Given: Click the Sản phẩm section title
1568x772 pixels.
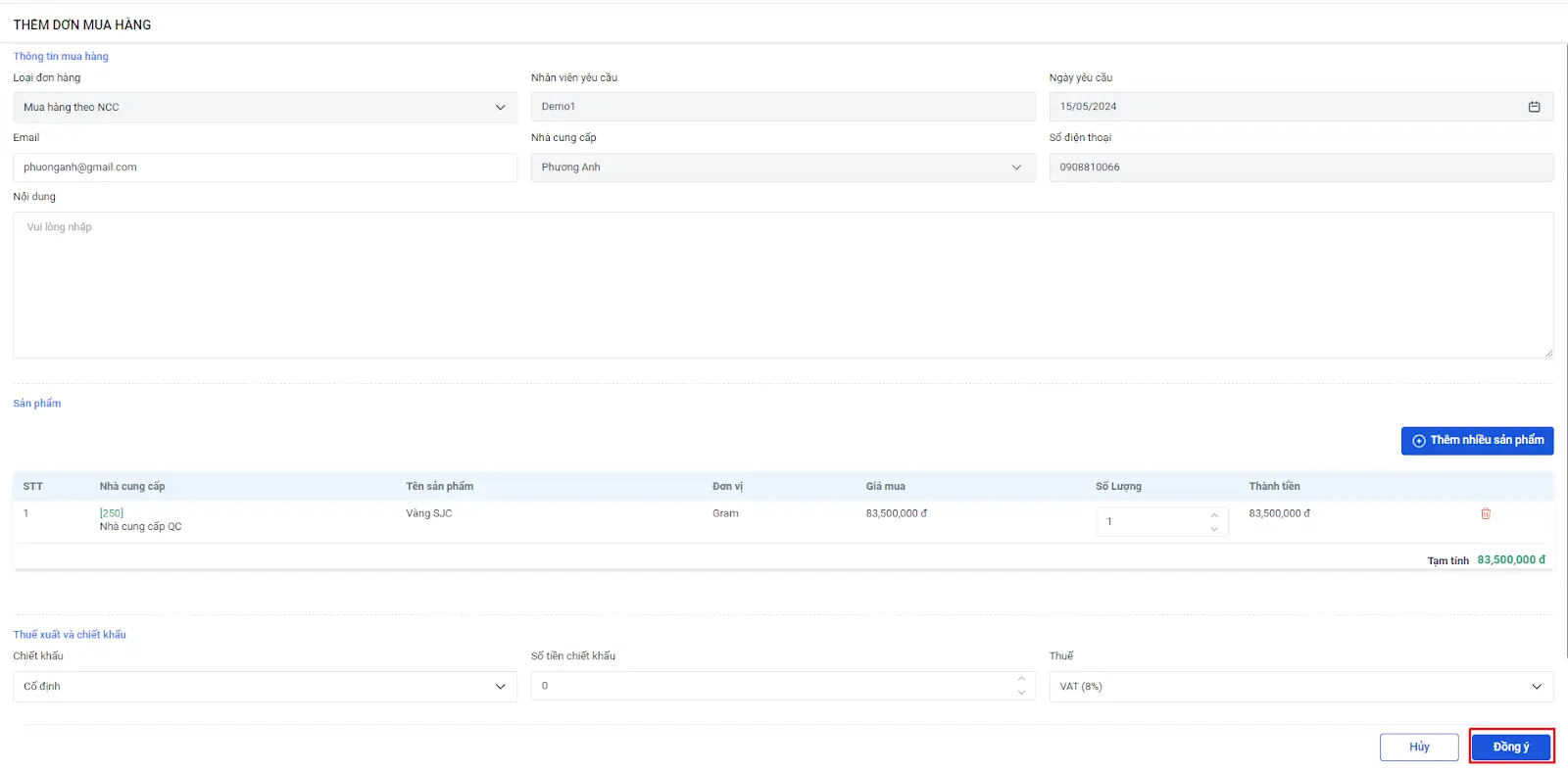Looking at the screenshot, I should coord(37,404).
